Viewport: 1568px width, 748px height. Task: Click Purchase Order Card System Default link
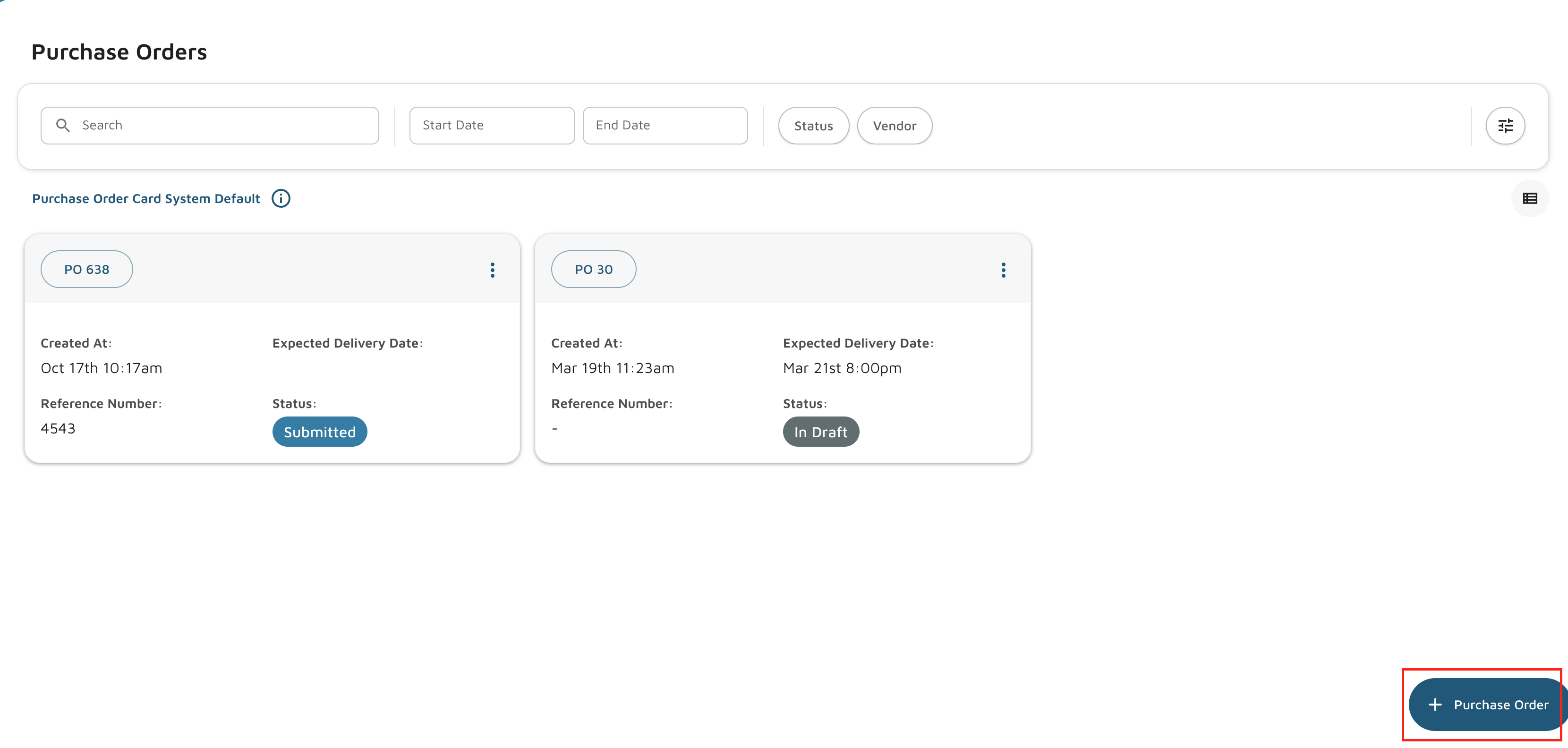tap(146, 198)
